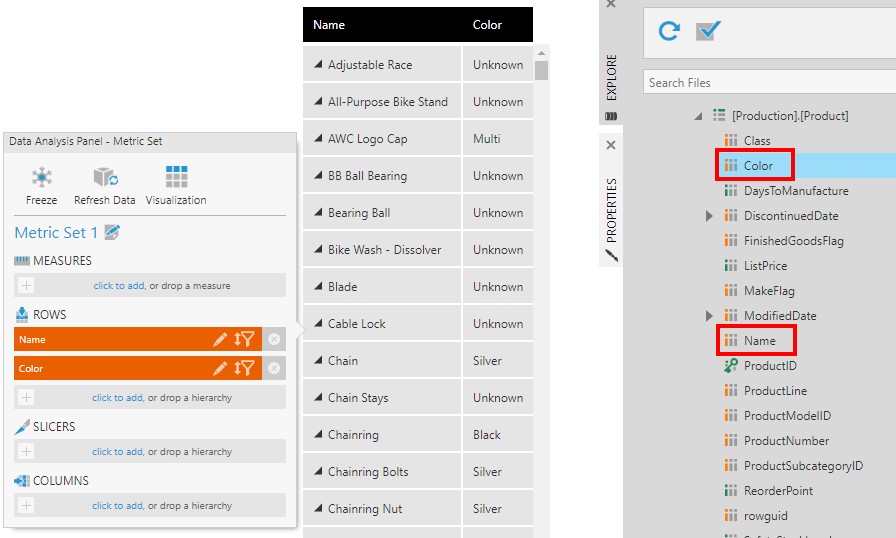Rename Metric Set 1 via edit icon
The image size is (896, 538).
pyautogui.click(x=113, y=233)
